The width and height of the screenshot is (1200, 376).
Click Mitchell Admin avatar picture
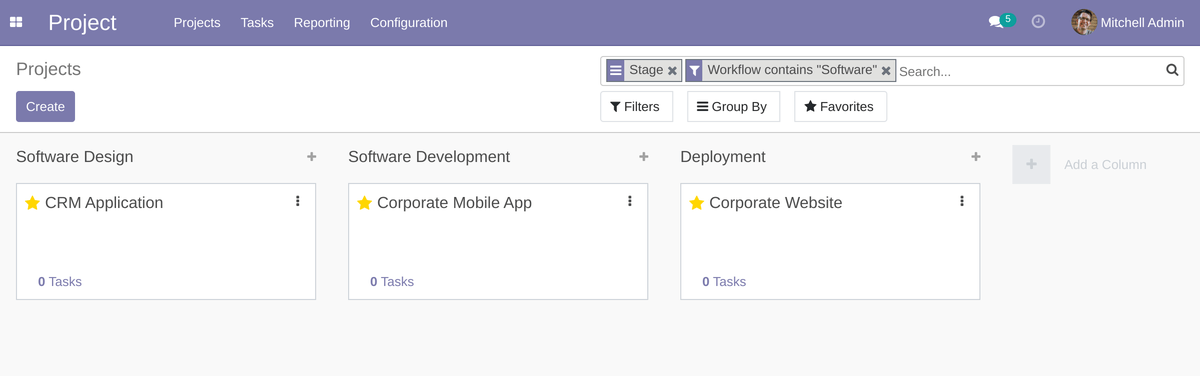(x=1084, y=22)
